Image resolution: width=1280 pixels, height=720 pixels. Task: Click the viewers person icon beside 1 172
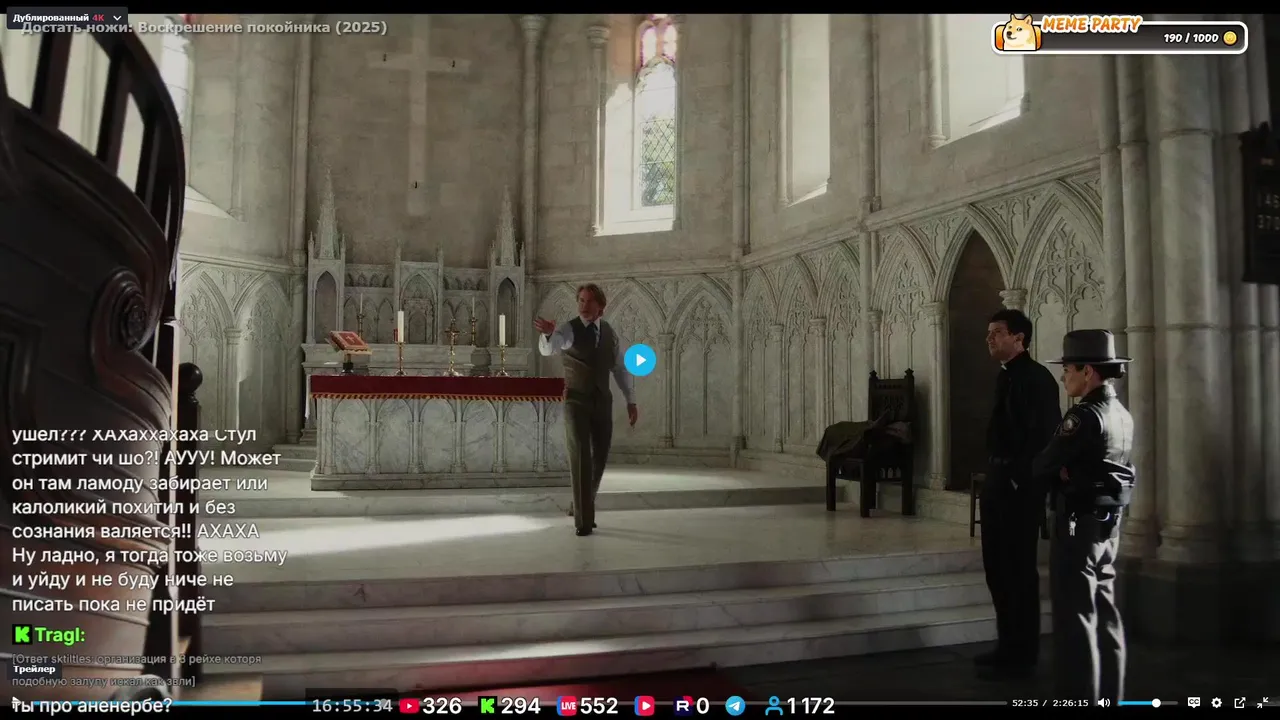773,706
